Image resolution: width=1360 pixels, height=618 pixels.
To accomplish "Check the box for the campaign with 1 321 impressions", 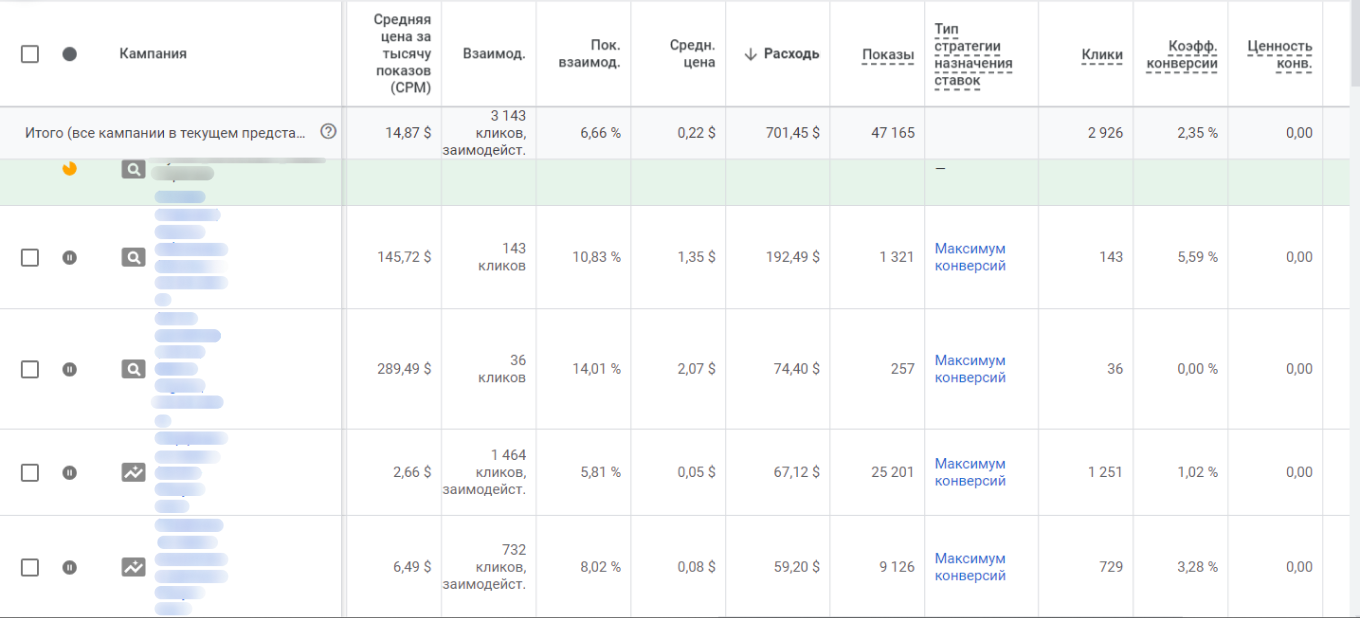I will pos(30,258).
